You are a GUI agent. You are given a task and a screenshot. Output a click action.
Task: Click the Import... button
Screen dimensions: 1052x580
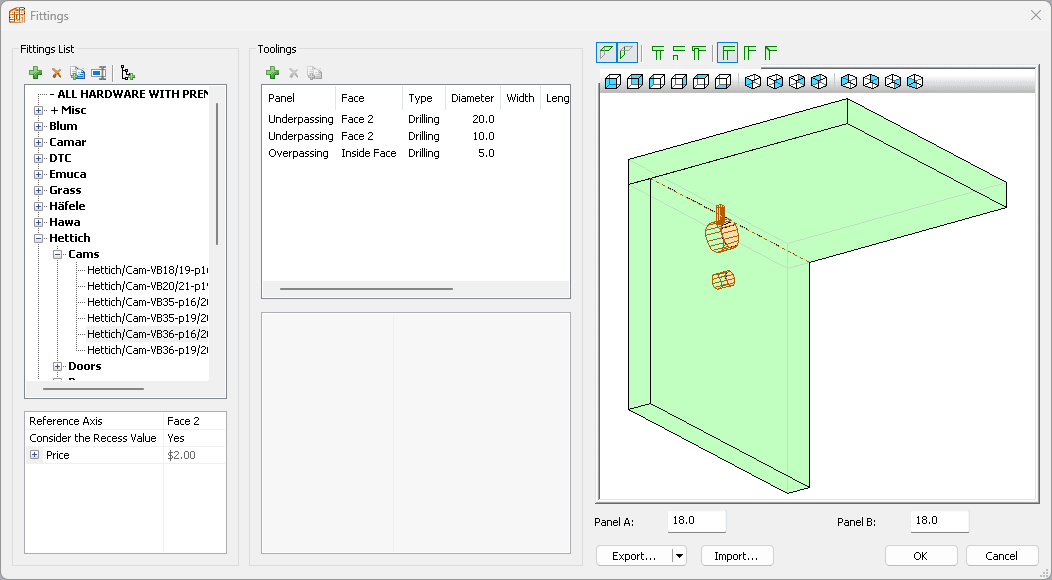click(x=736, y=556)
